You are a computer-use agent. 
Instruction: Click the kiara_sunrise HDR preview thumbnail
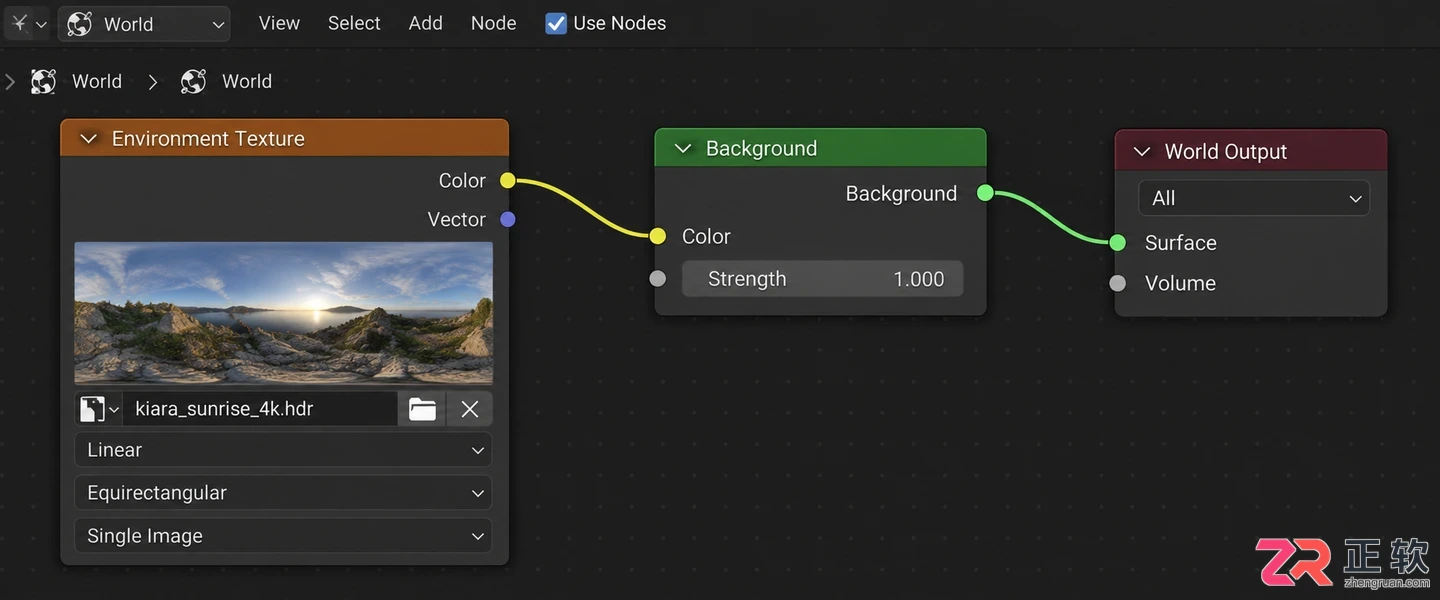[x=284, y=313]
